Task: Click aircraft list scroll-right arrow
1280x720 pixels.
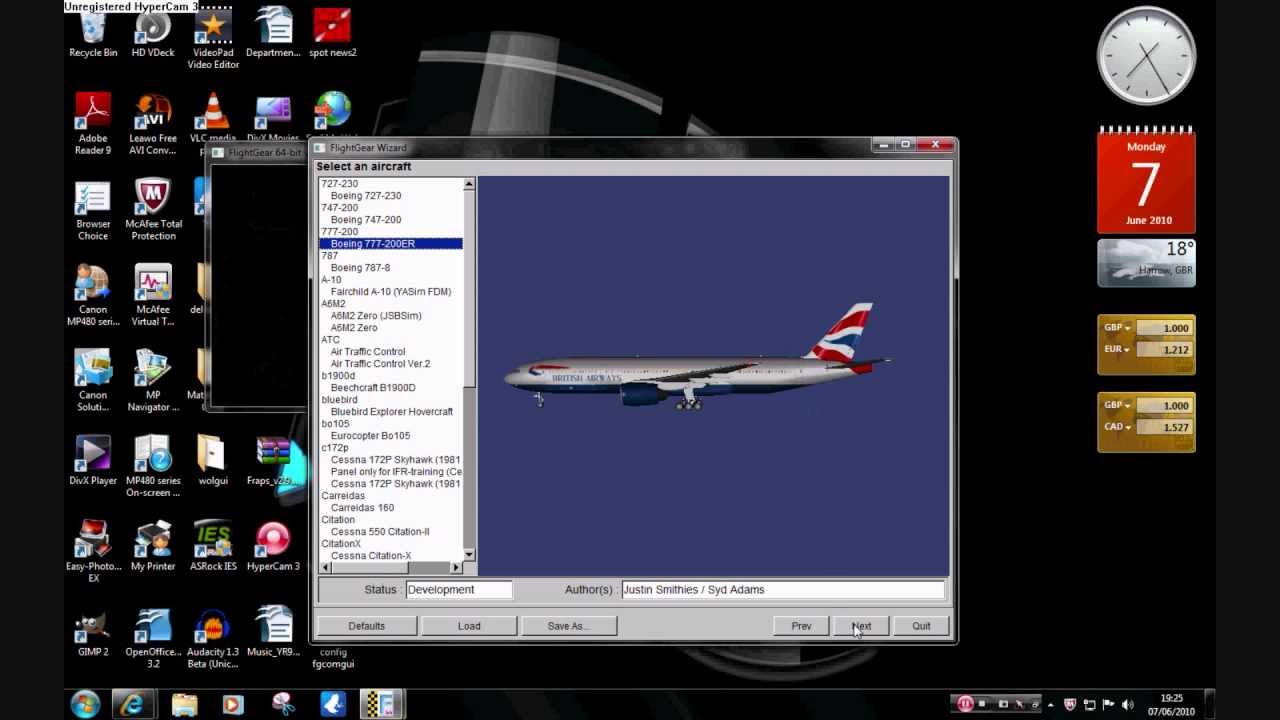Action: [x=456, y=567]
